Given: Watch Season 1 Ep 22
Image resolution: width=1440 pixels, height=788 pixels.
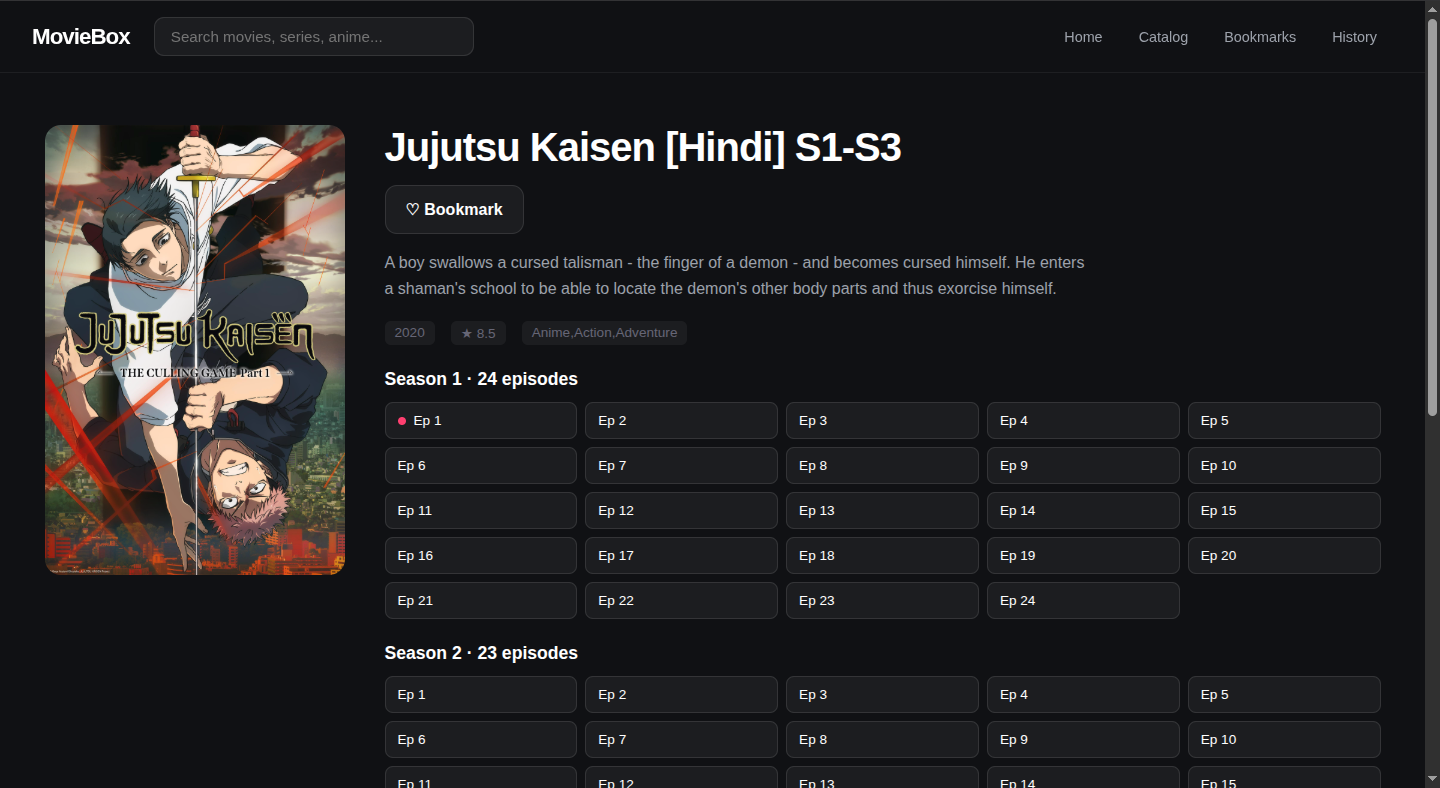Looking at the screenshot, I should point(681,601).
